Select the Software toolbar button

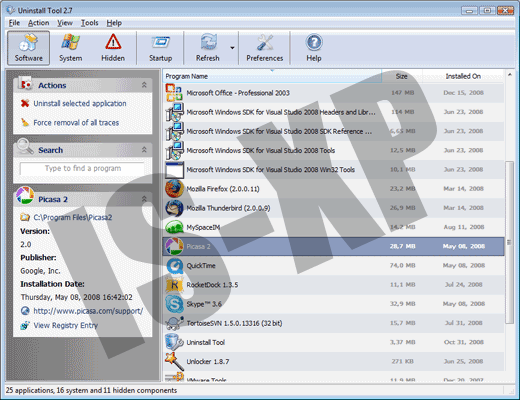[x=29, y=48]
